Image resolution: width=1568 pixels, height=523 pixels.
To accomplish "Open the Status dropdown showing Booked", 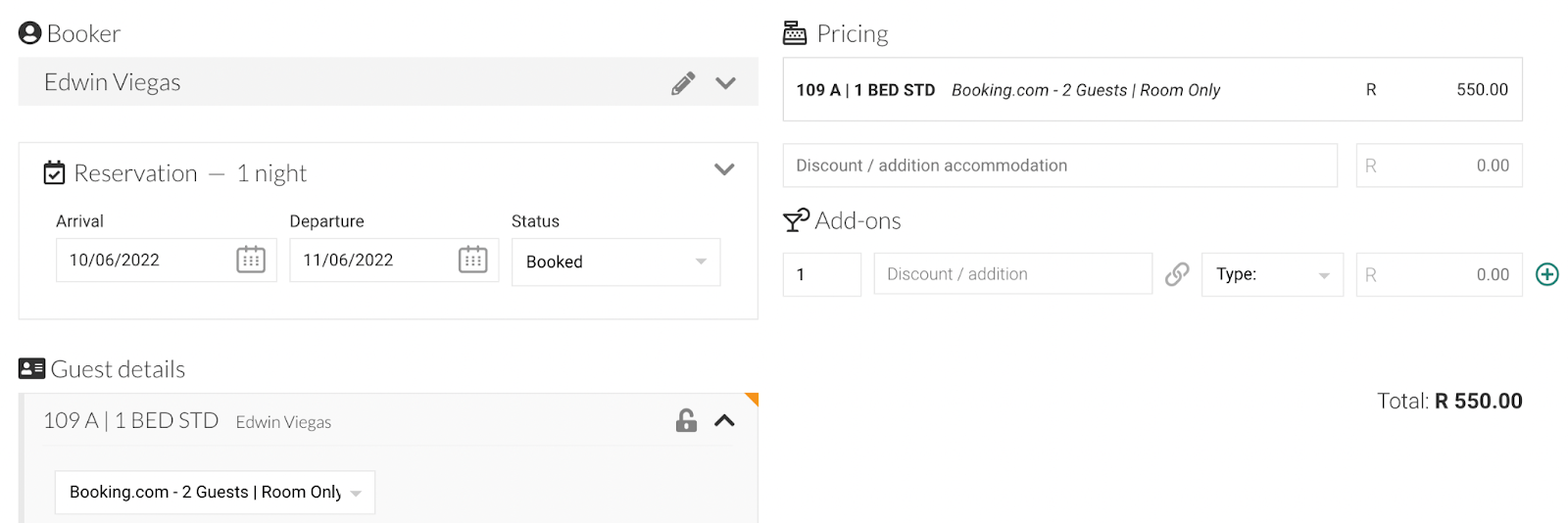I will (x=615, y=261).
